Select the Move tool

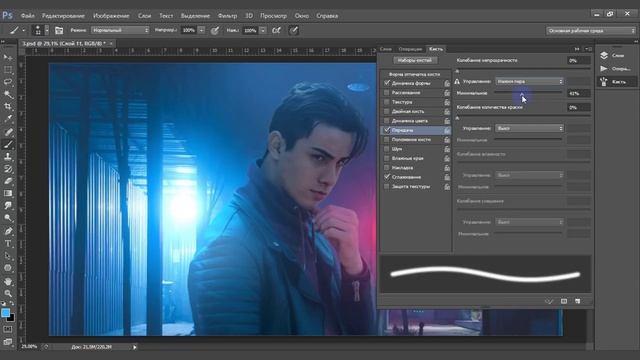point(7,57)
